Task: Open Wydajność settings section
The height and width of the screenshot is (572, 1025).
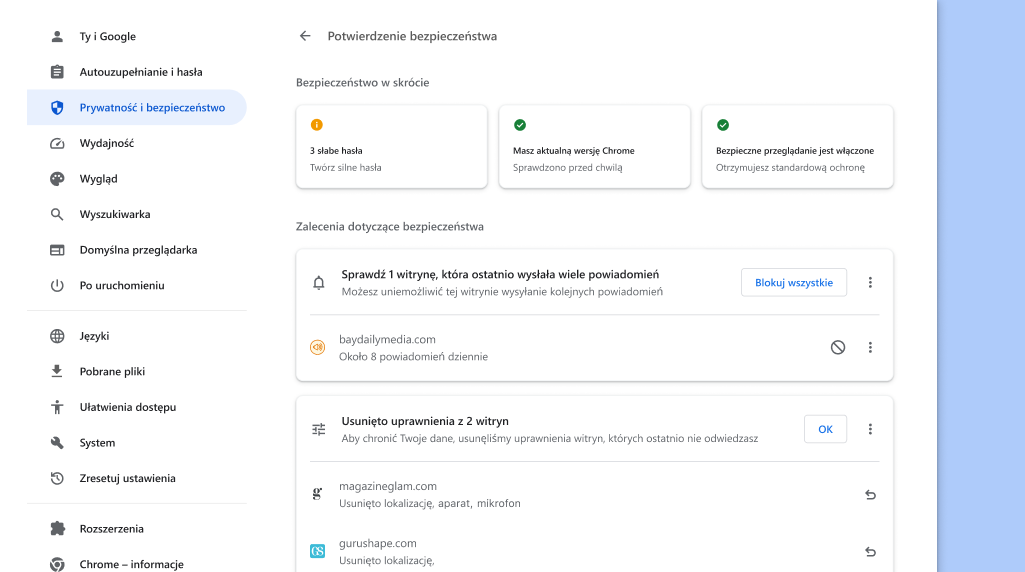Action: tap(137, 143)
